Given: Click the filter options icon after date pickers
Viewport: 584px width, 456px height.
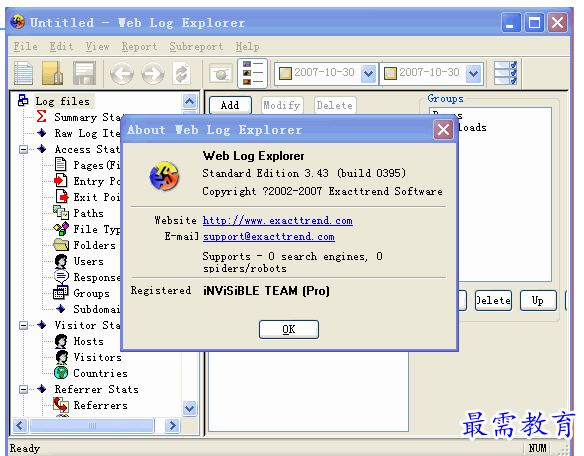Looking at the screenshot, I should (505, 73).
